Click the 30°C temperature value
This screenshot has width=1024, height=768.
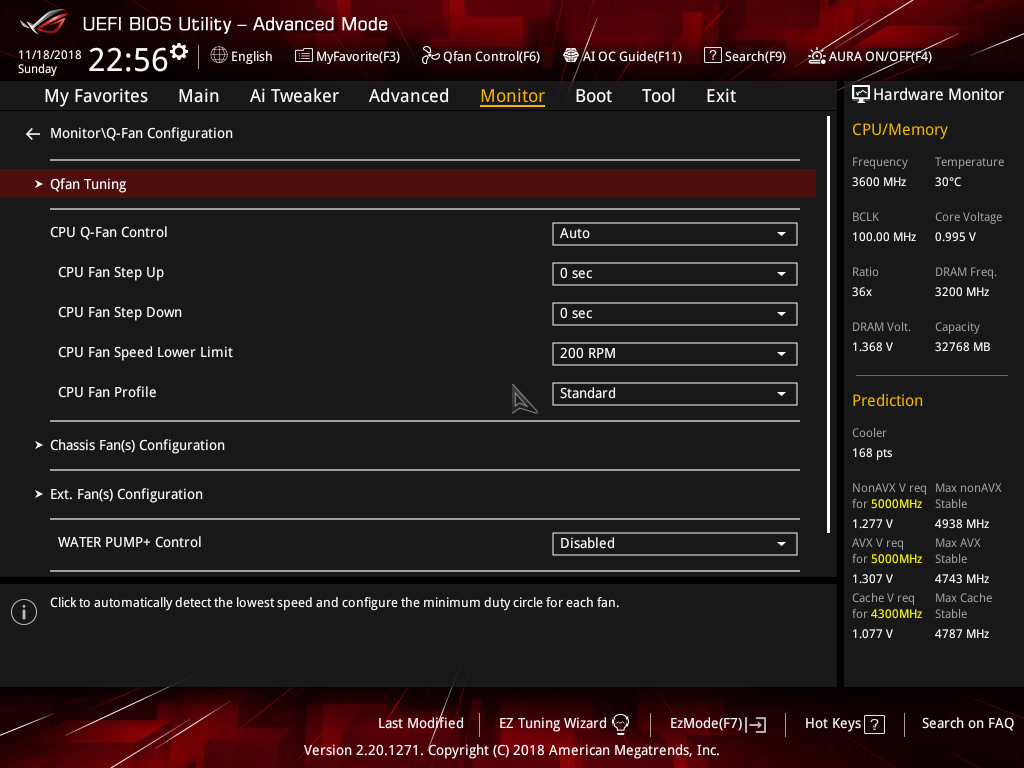pyautogui.click(x=948, y=182)
